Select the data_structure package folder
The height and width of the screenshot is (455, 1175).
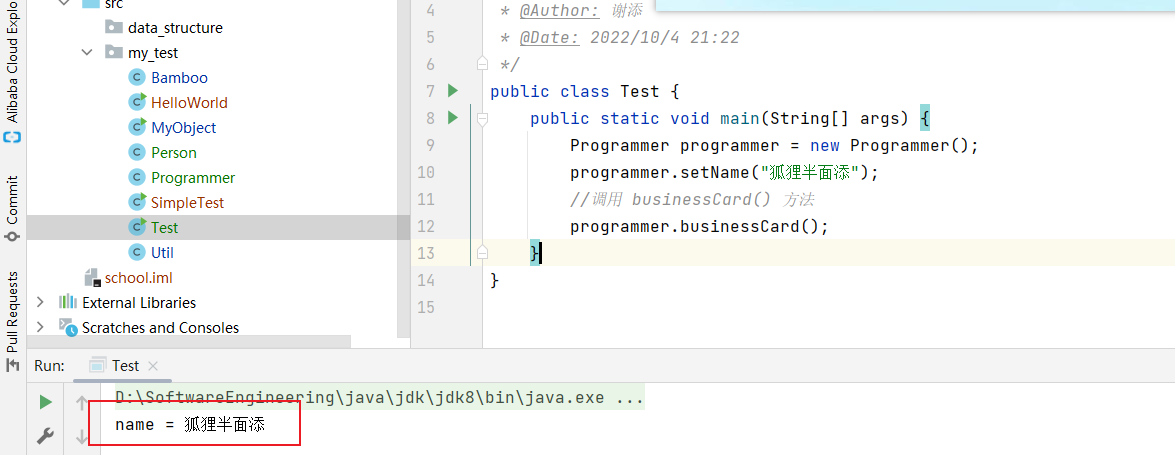pyautogui.click(x=175, y=28)
